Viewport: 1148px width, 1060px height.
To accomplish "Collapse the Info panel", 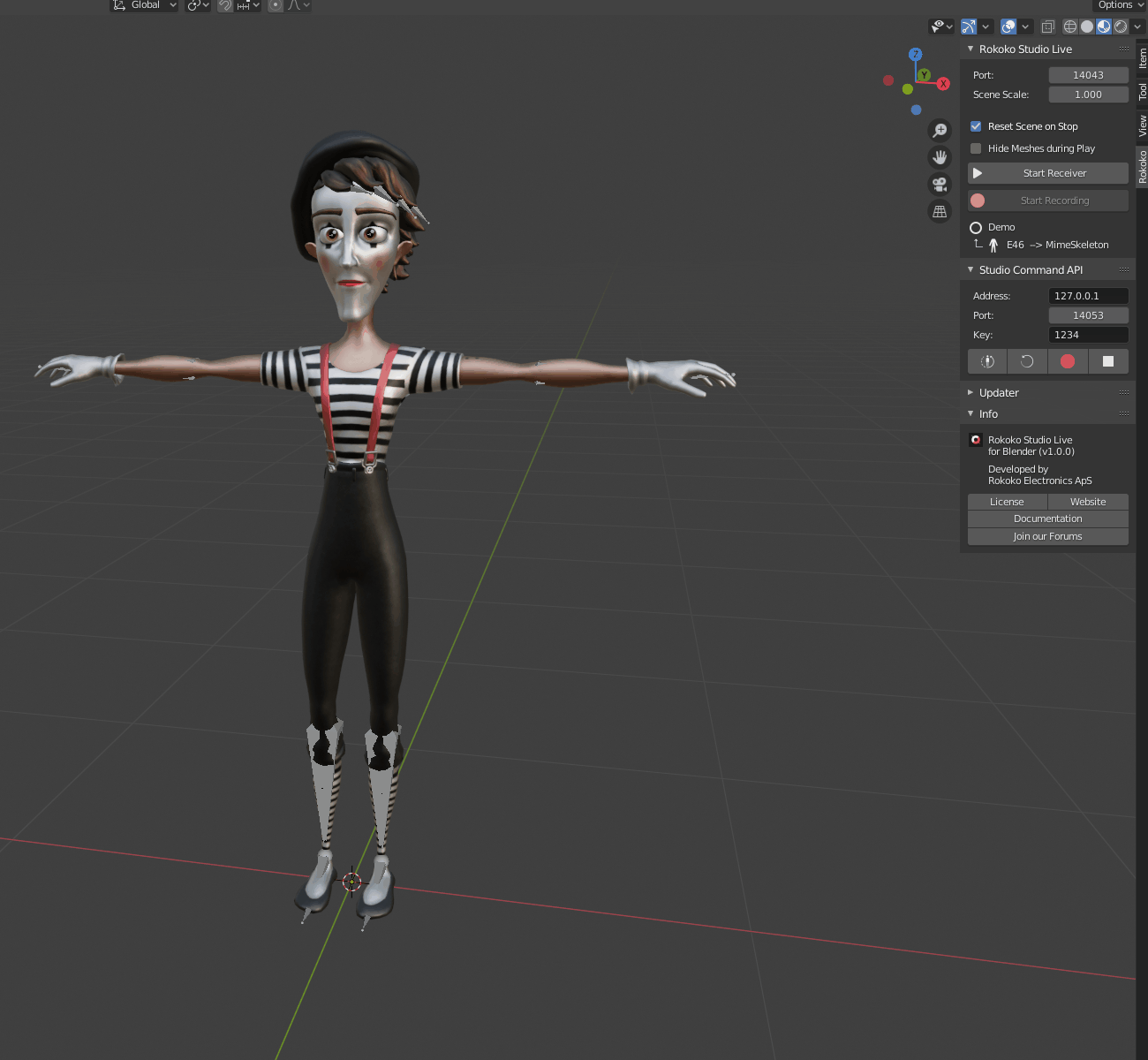I will point(971,414).
